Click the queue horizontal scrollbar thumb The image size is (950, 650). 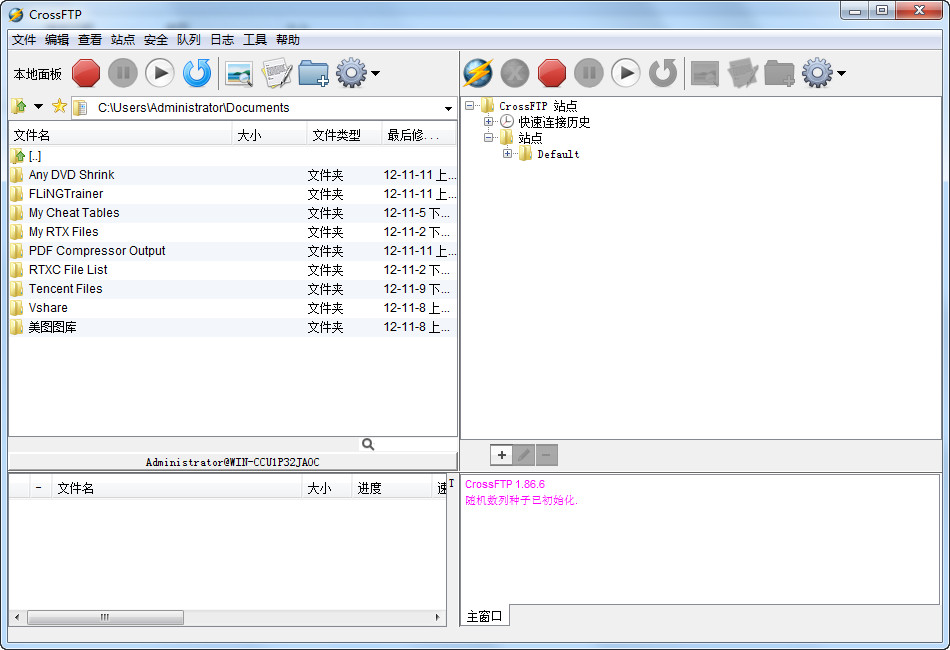(x=105, y=617)
